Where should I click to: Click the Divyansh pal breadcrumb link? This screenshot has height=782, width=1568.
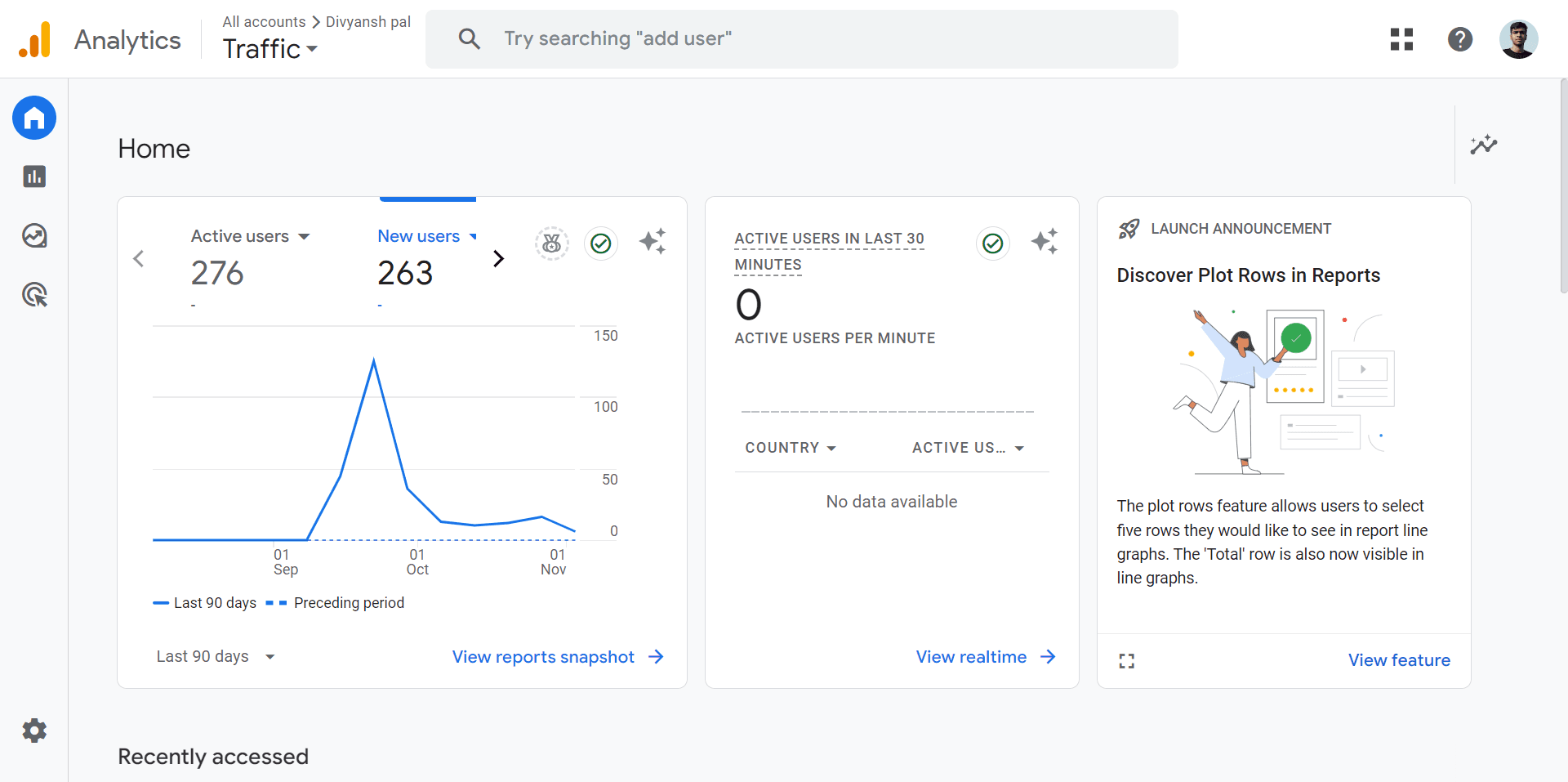367,21
